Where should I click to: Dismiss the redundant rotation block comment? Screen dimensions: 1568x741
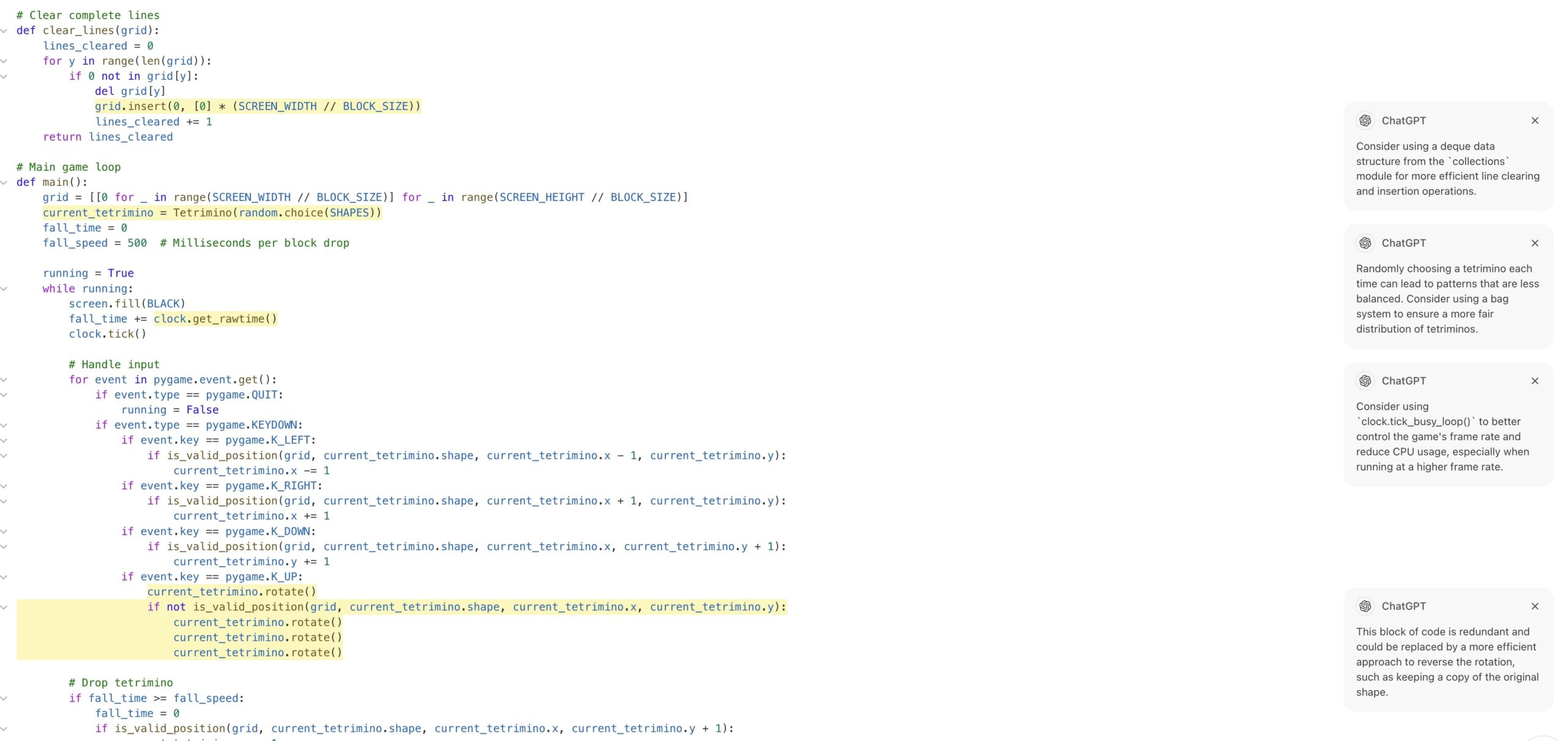(x=1534, y=606)
